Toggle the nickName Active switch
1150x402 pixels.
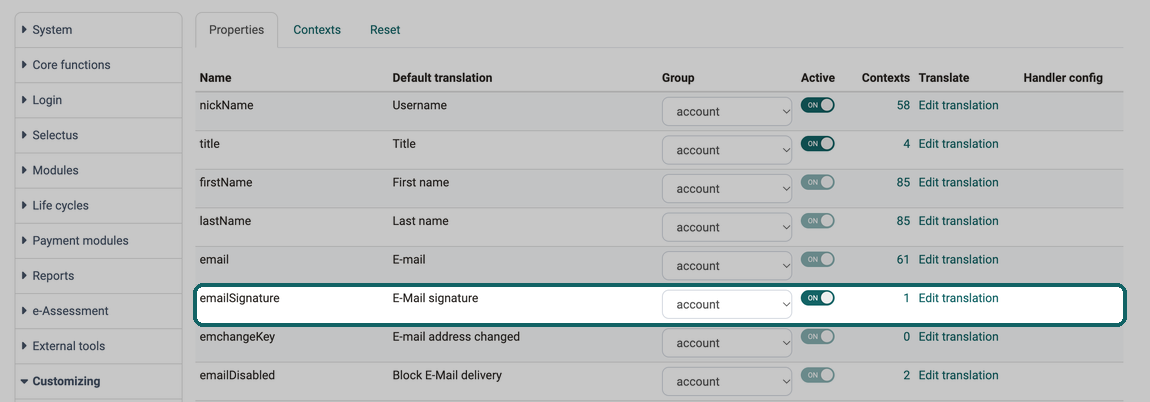coord(818,105)
